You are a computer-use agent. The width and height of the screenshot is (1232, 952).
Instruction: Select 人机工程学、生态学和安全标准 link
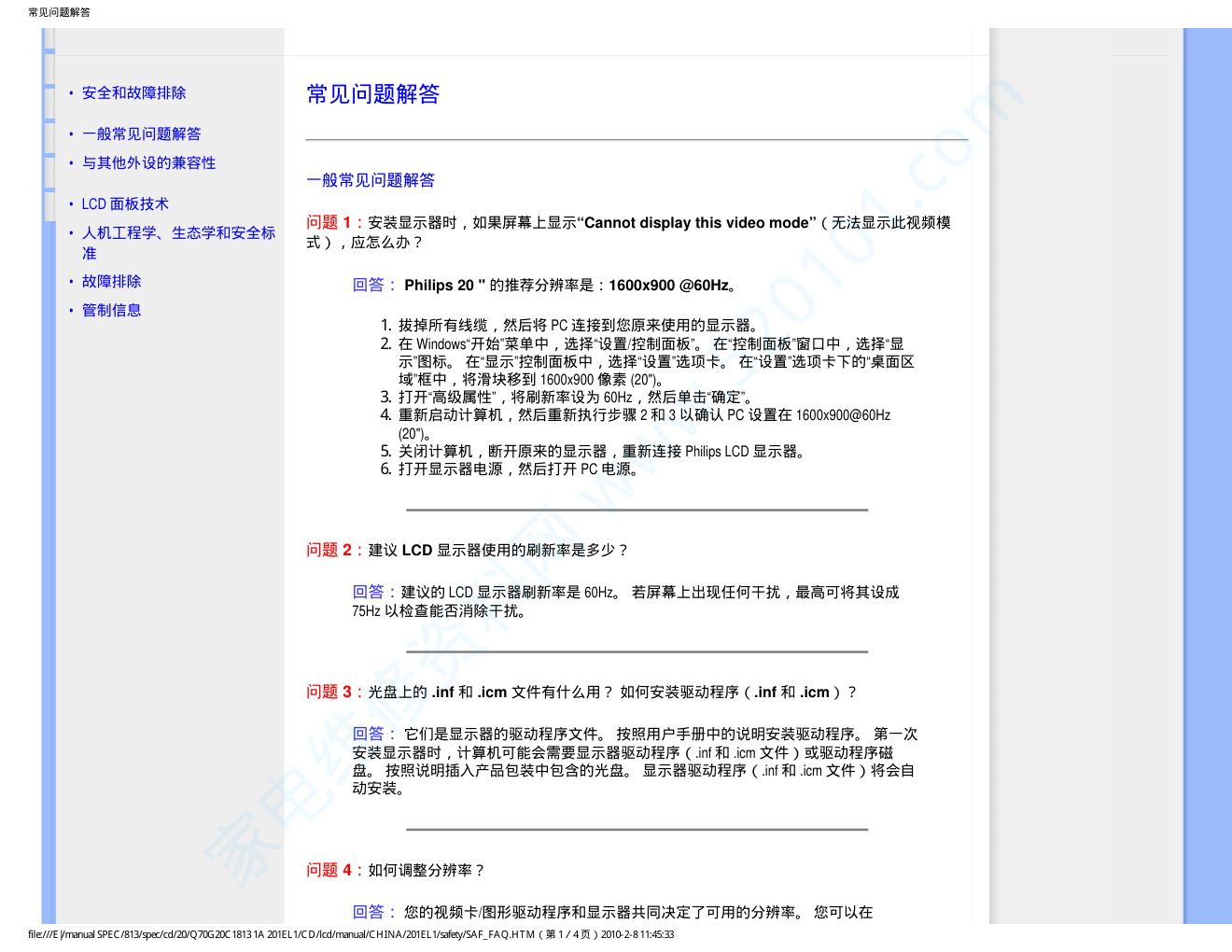coord(177,233)
